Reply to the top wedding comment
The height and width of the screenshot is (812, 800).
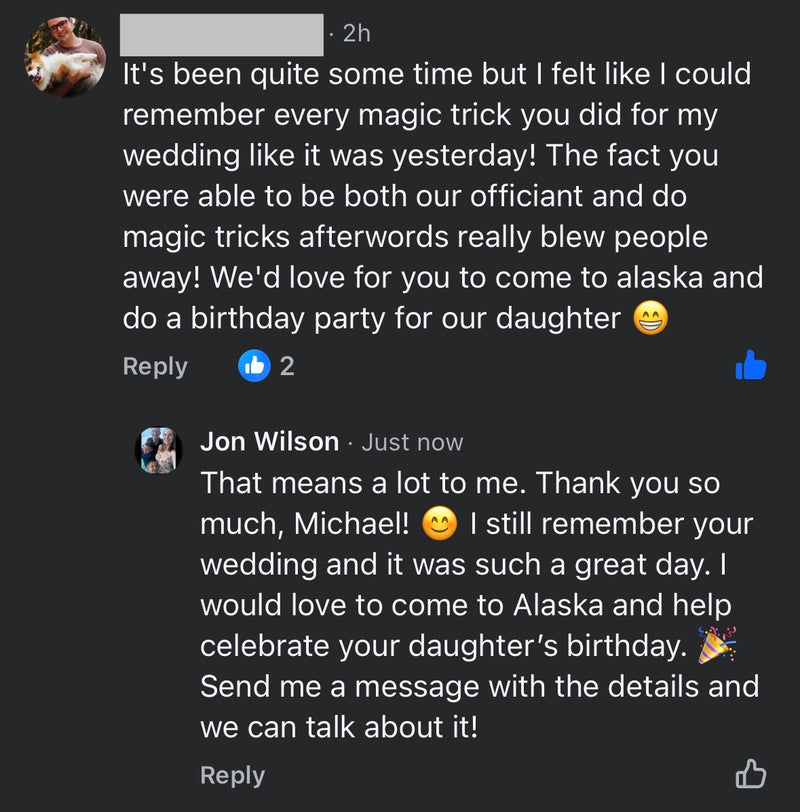[x=155, y=366]
